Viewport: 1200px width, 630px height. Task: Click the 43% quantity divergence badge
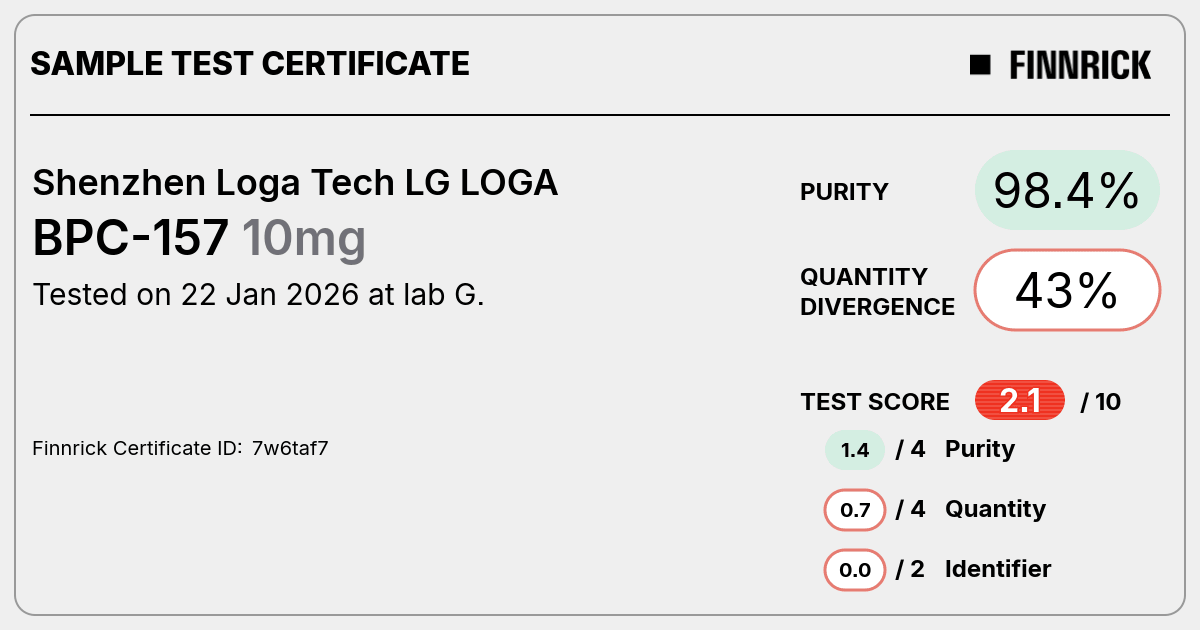(x=1067, y=290)
